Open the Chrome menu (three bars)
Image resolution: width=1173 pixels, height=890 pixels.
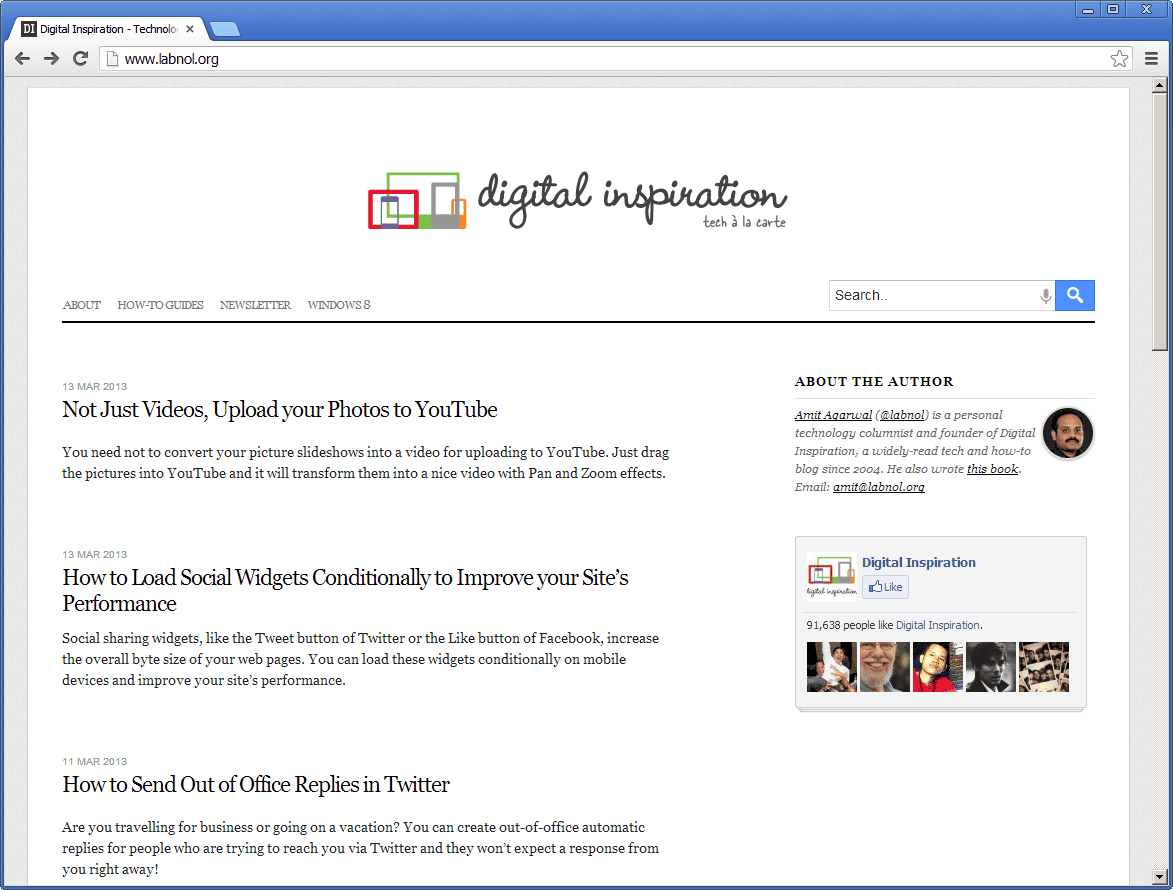(x=1151, y=58)
